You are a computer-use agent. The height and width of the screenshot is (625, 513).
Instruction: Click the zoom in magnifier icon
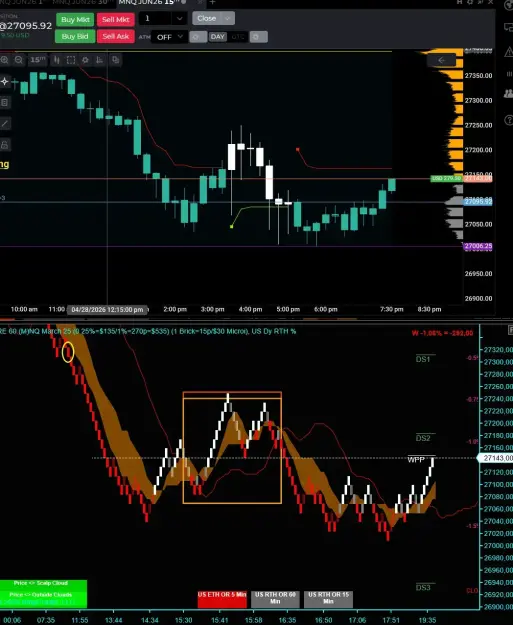click(4, 60)
